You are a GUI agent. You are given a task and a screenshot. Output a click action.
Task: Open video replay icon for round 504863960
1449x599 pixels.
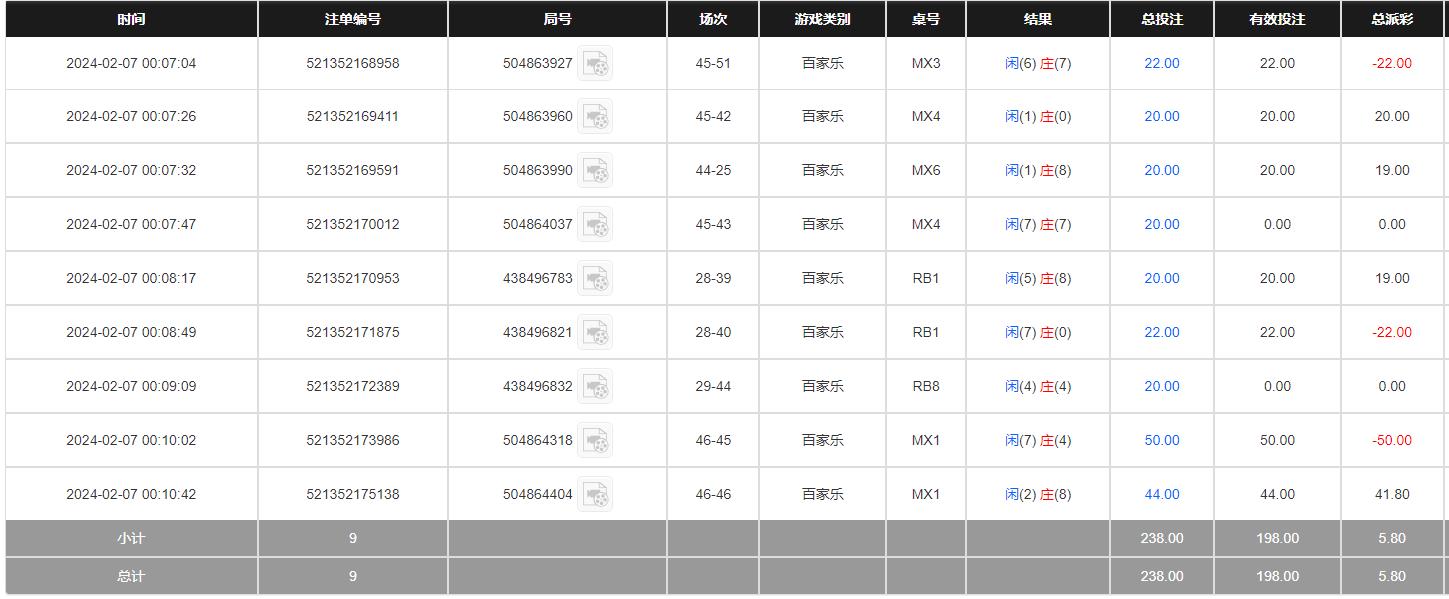[595, 117]
